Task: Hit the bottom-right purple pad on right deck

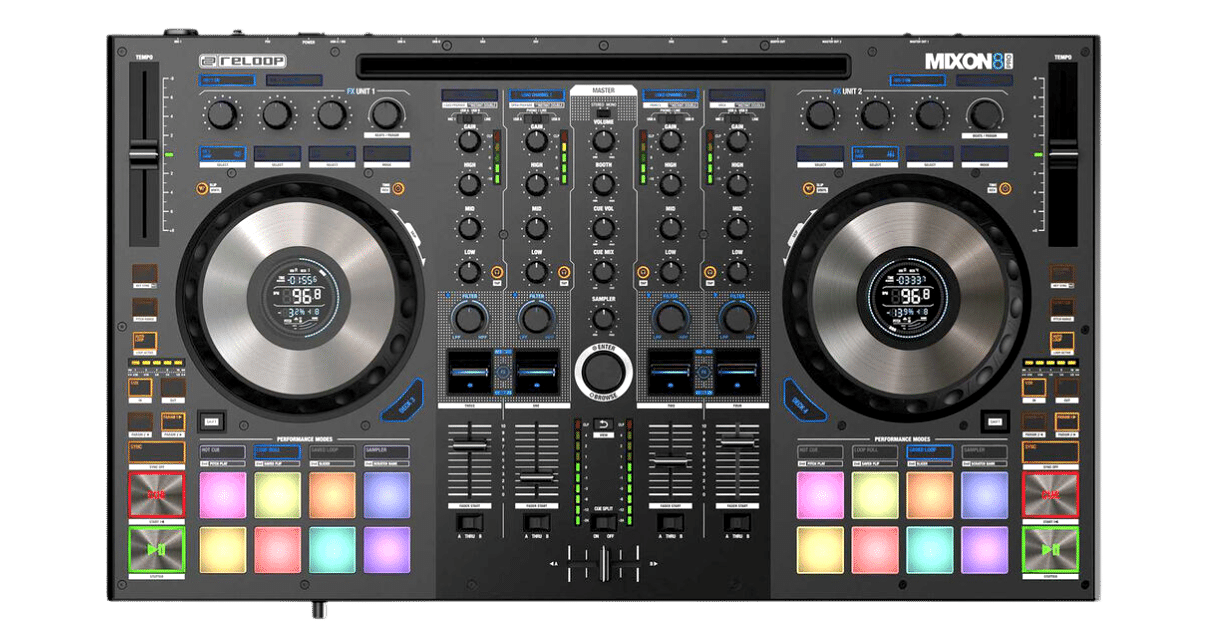Action: pyautogui.click(x=984, y=549)
